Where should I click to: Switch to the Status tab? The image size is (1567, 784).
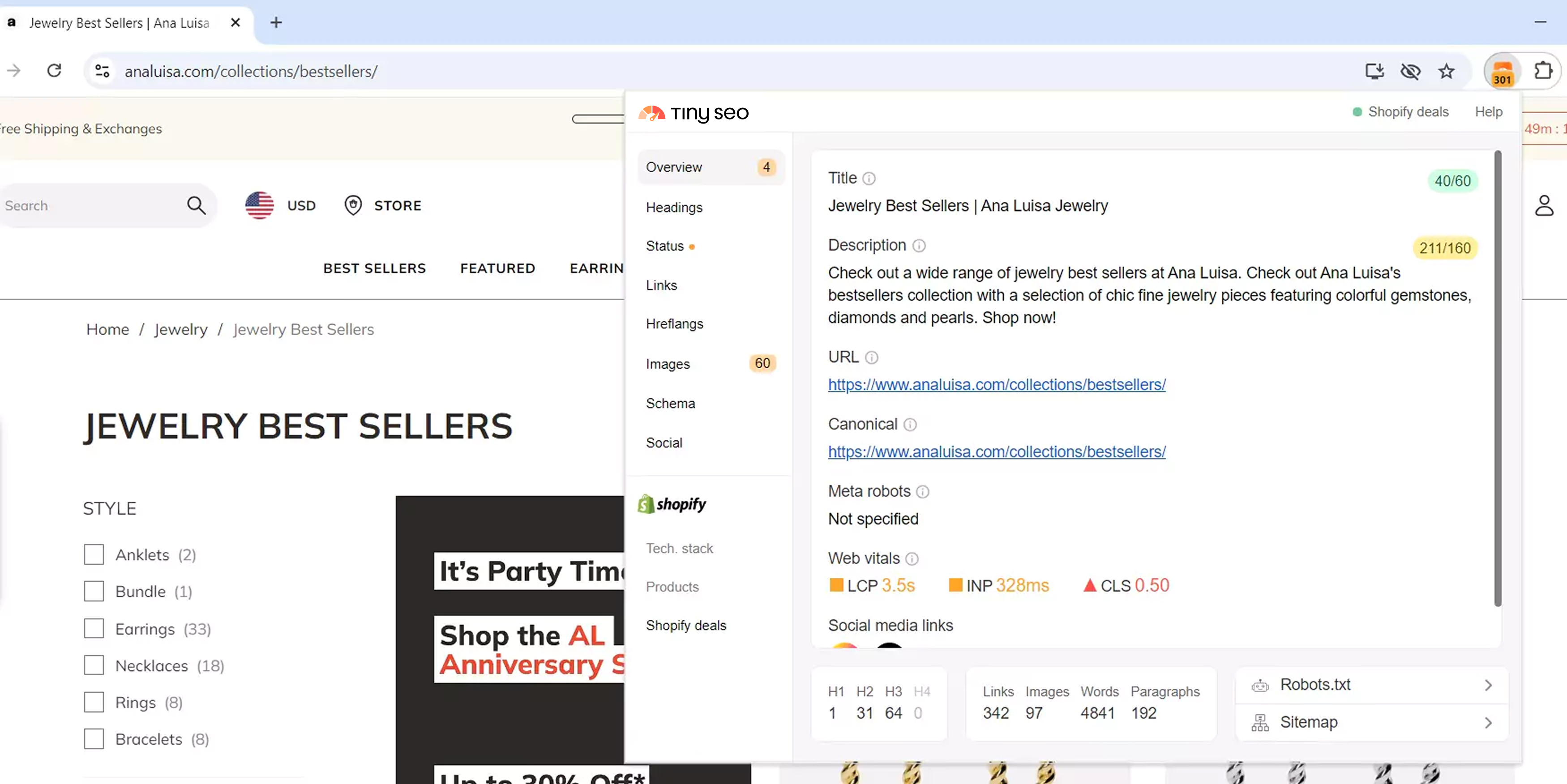tap(665, 246)
